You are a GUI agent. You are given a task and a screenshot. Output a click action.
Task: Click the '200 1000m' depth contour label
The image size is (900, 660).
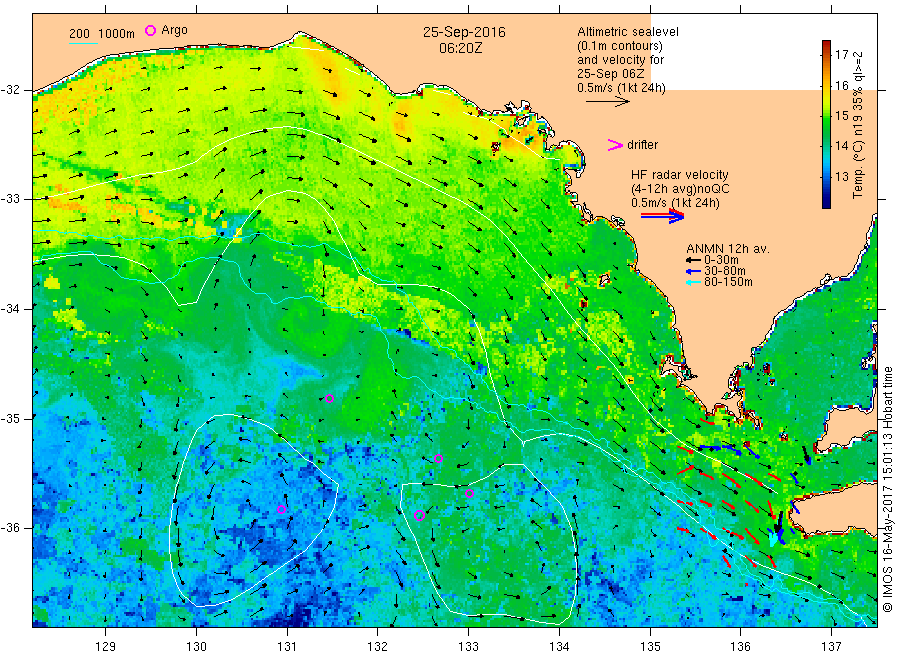coord(102,34)
